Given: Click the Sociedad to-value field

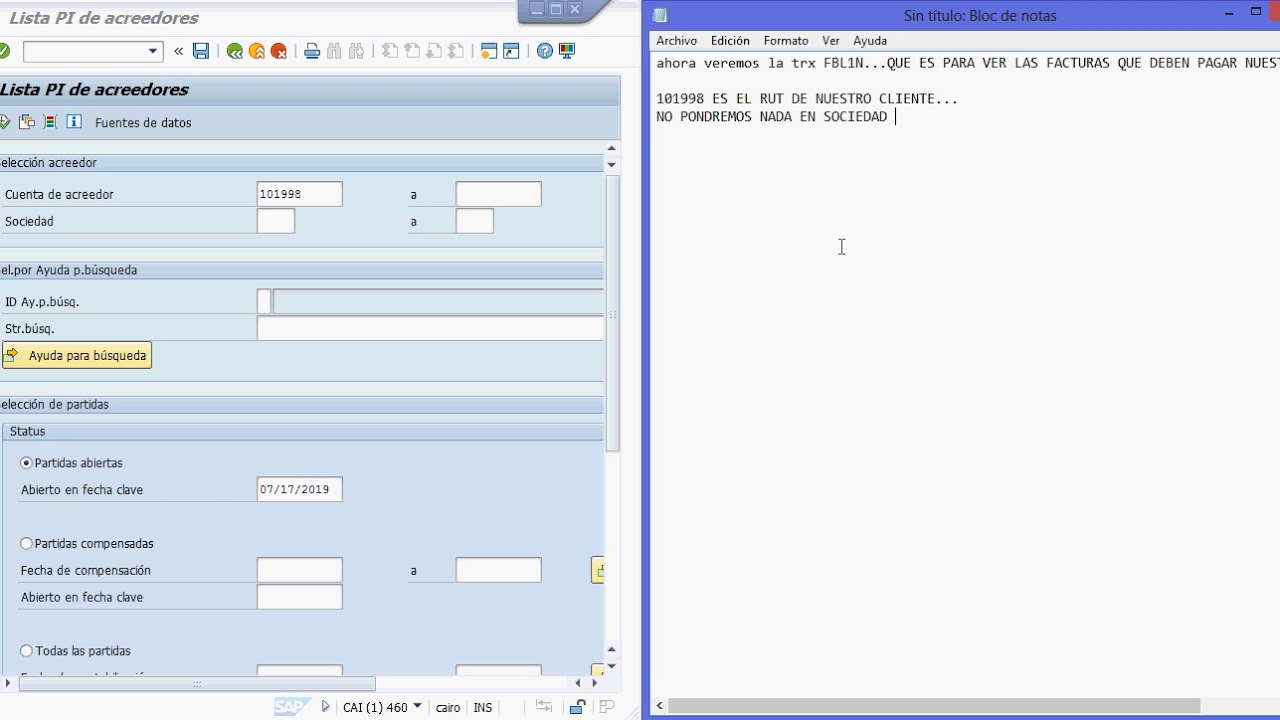Looking at the screenshot, I should 475,221.
